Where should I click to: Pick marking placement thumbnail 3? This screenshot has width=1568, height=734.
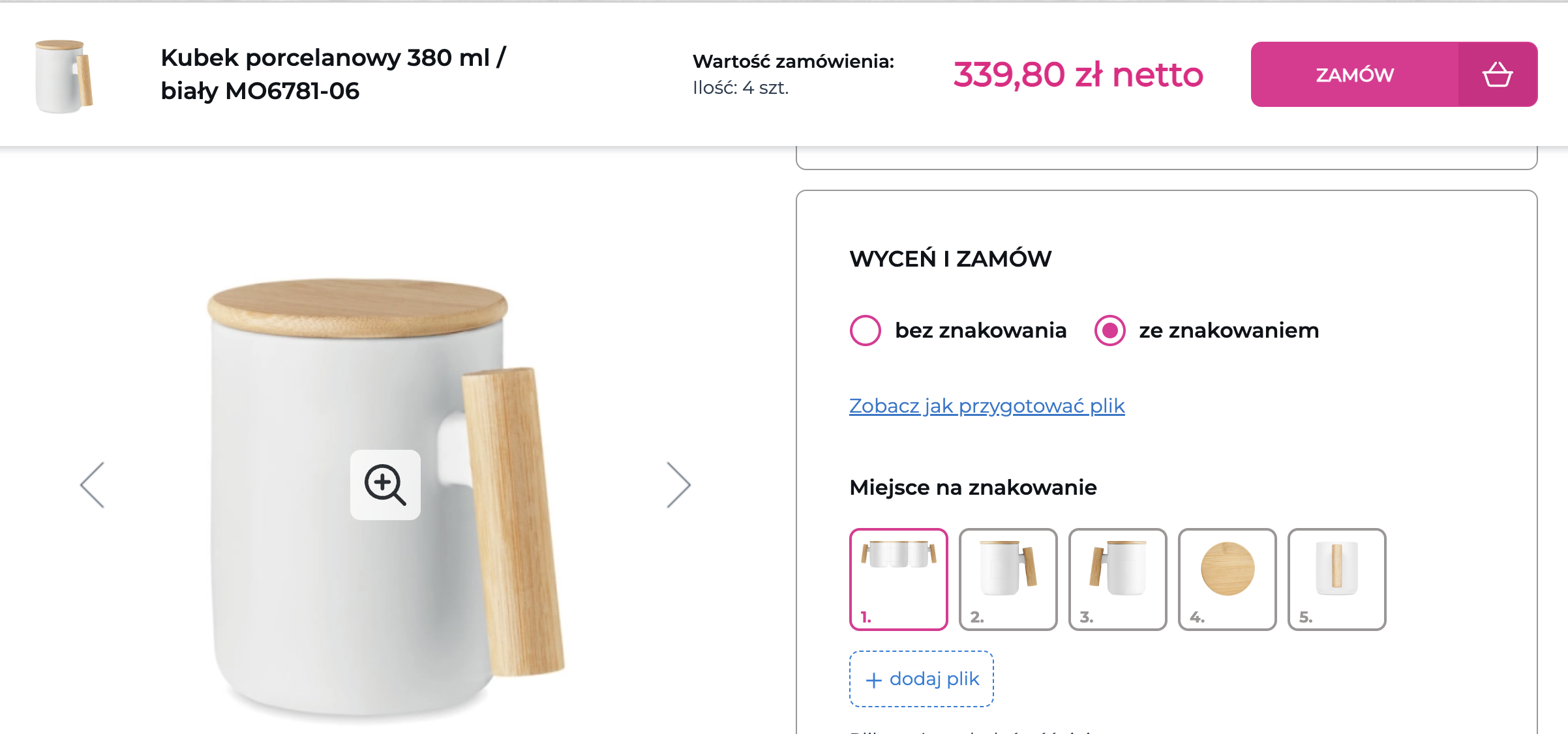(x=1117, y=579)
